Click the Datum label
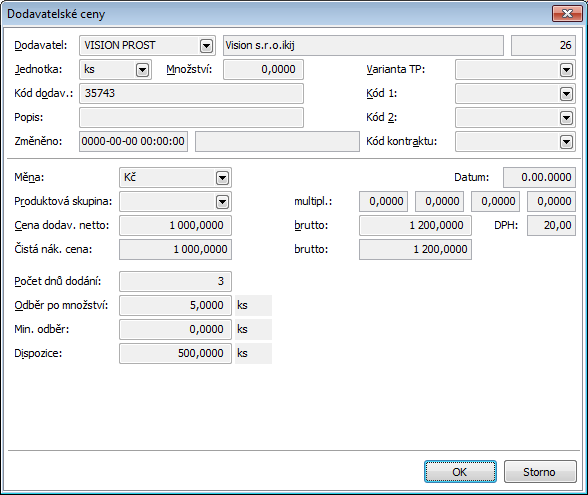 pos(472,177)
